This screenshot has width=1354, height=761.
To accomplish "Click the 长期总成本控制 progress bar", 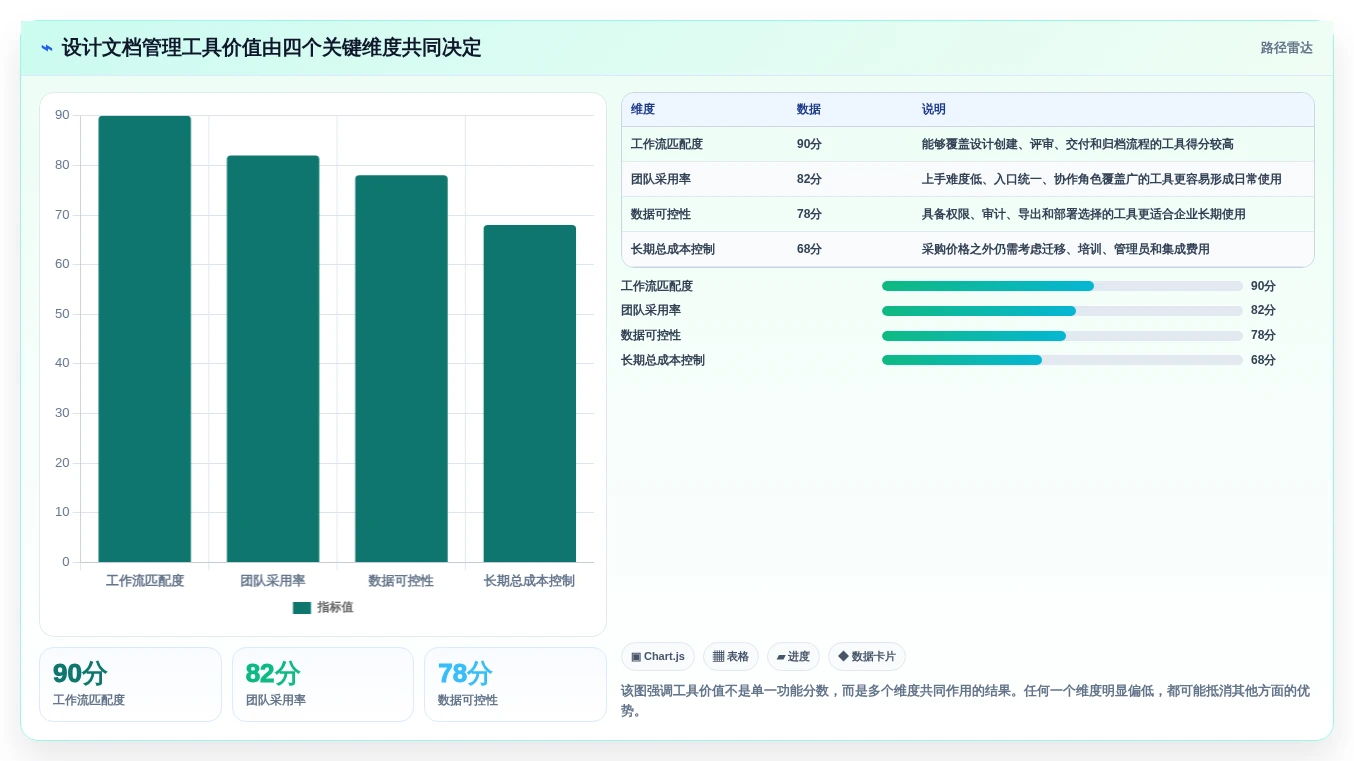I will coord(1062,360).
